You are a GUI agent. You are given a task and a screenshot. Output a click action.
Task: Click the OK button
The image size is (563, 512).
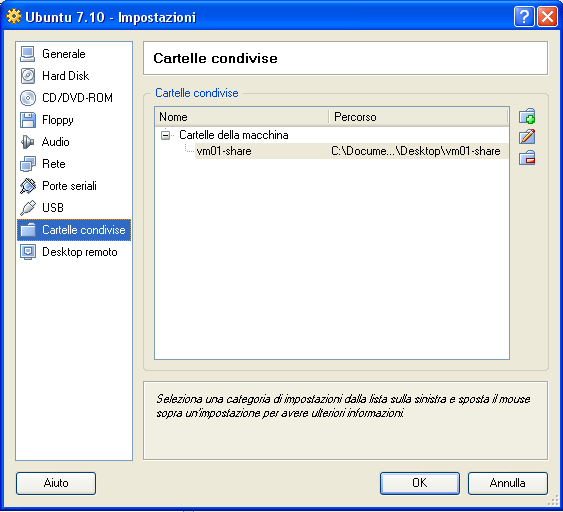420,483
